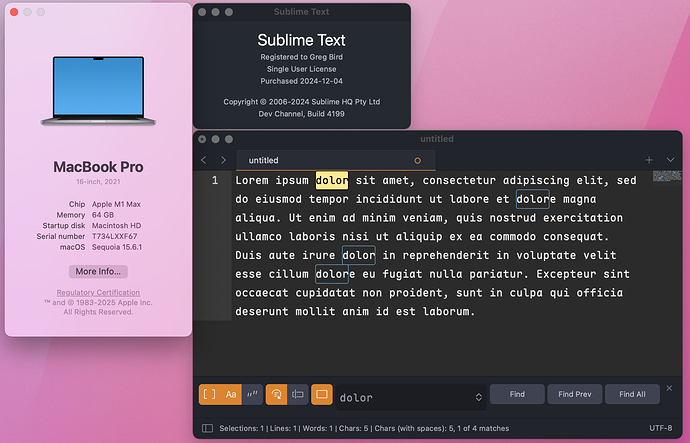Toggle the sidebar from status bar icon
This screenshot has width=690, height=443.
207,428
